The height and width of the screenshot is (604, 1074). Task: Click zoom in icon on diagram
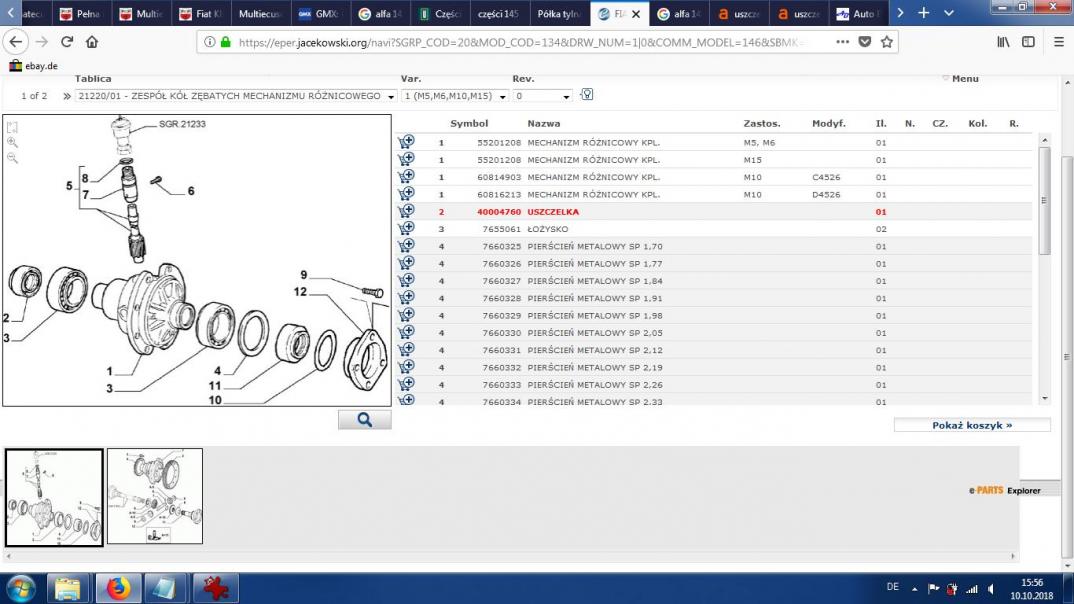click(x=13, y=143)
